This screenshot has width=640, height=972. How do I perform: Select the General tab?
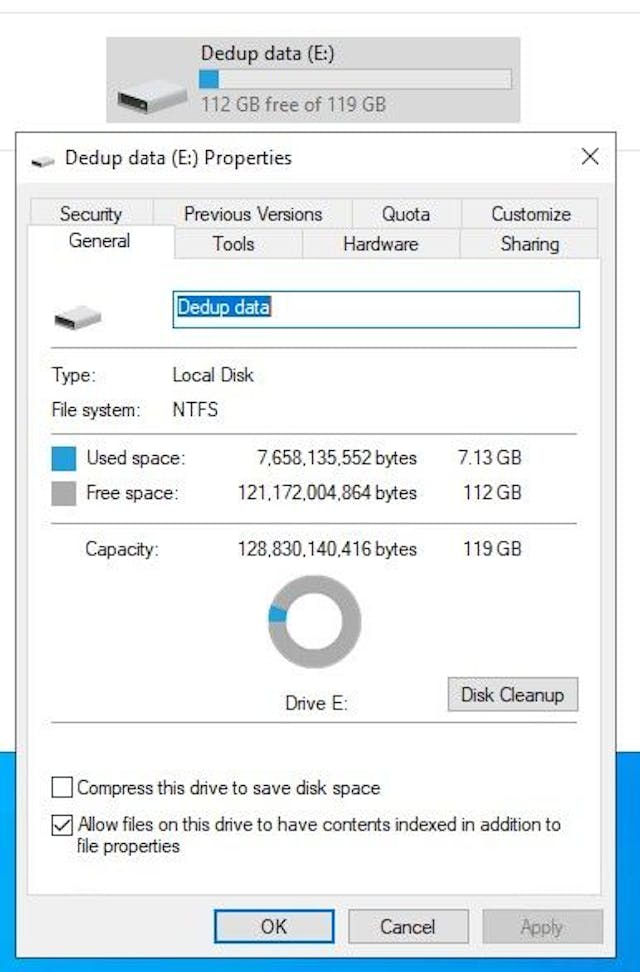[x=99, y=241]
